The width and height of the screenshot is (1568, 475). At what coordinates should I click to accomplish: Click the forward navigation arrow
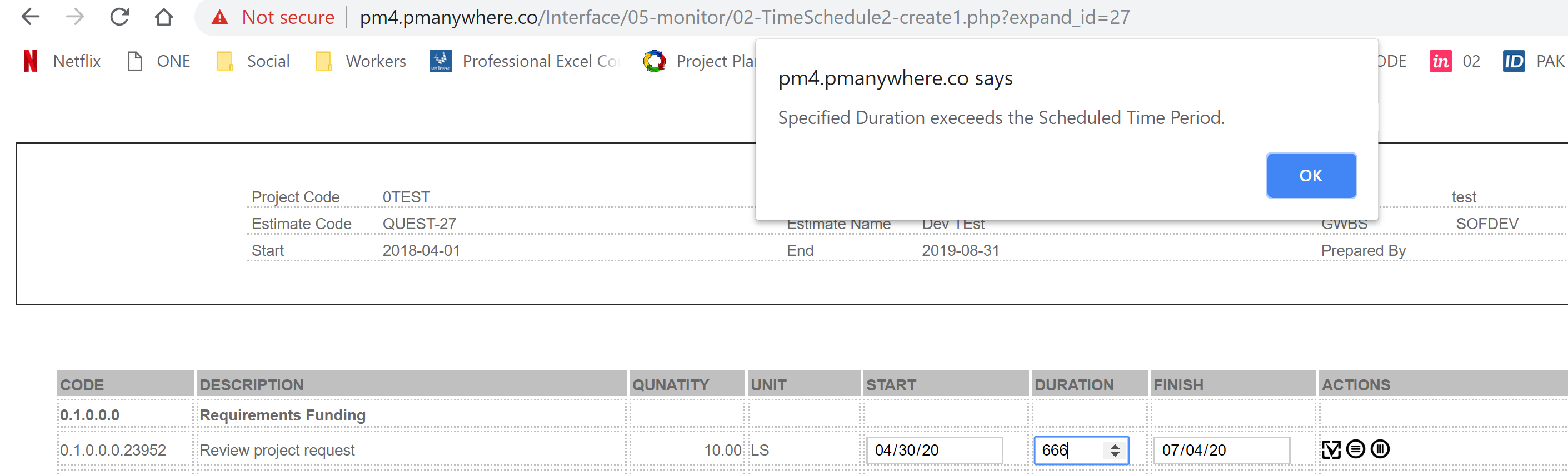point(75,17)
